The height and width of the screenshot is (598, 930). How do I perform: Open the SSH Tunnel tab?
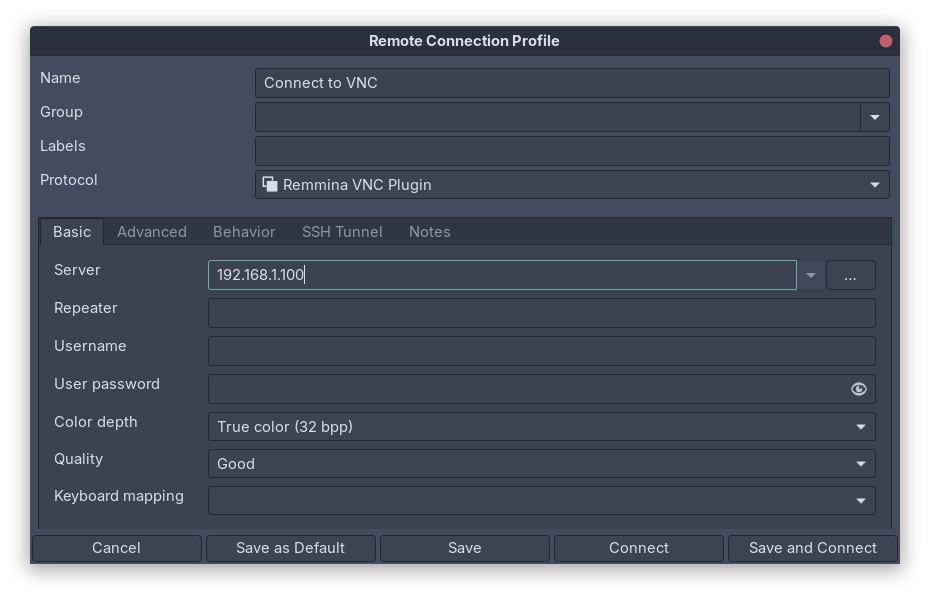(342, 231)
